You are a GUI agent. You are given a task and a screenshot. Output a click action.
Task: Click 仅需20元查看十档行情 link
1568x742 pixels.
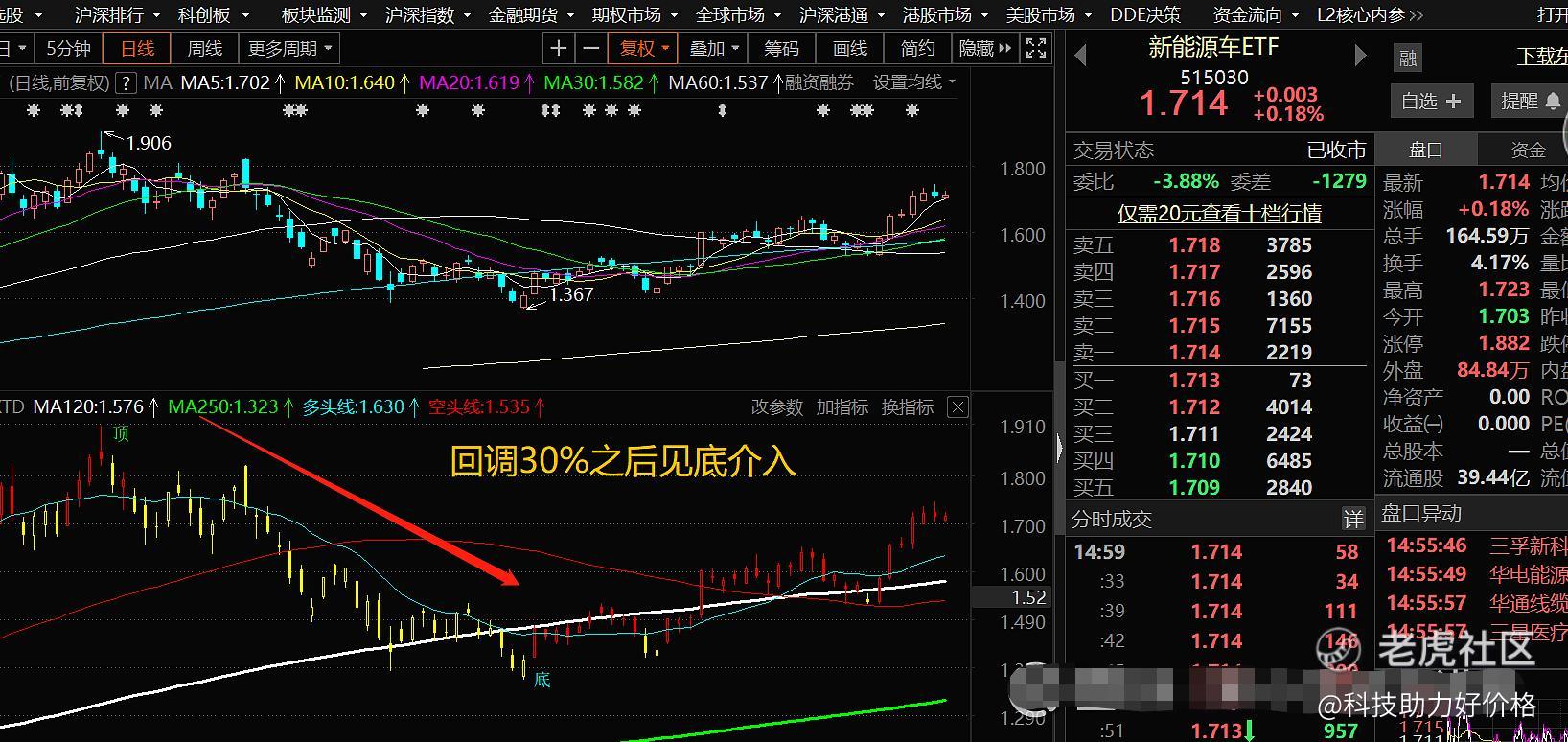1219,213
